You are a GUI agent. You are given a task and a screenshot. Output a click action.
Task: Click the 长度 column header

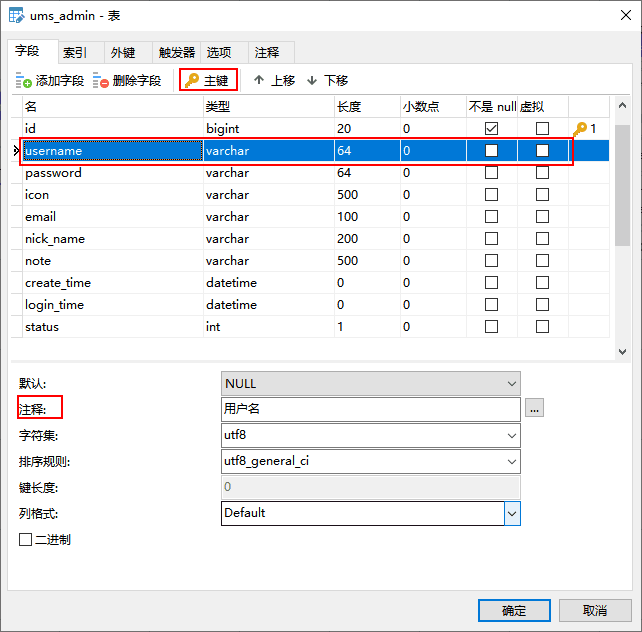click(x=367, y=107)
